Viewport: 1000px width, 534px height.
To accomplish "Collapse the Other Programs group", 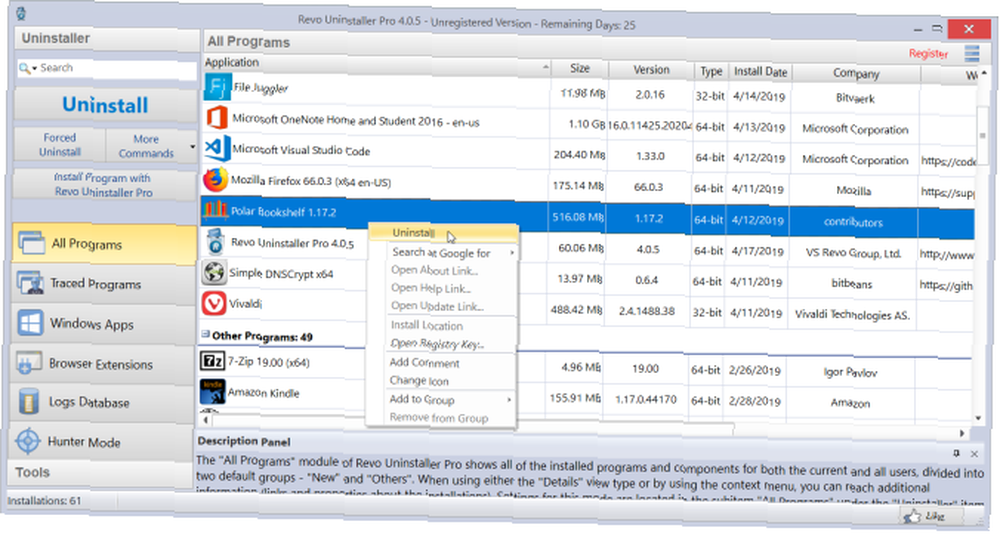I will pos(205,334).
